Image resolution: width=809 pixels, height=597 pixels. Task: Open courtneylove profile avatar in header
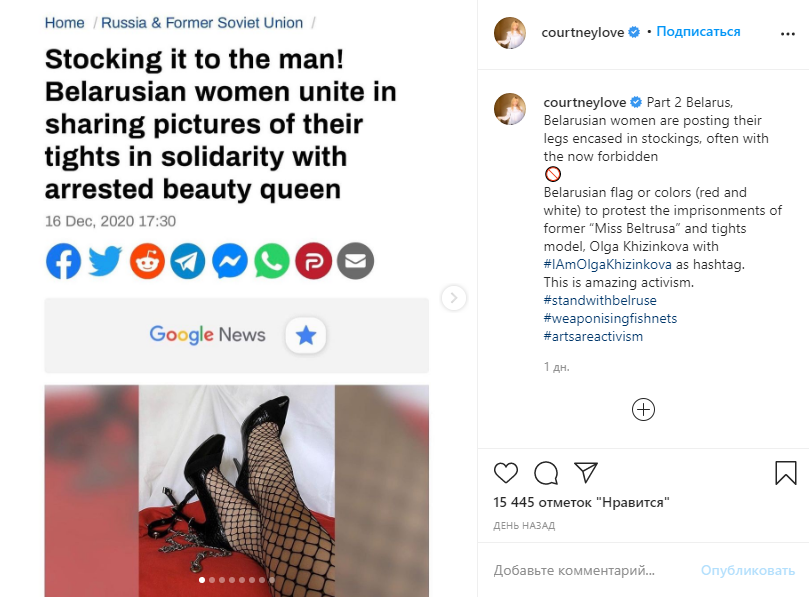[510, 32]
